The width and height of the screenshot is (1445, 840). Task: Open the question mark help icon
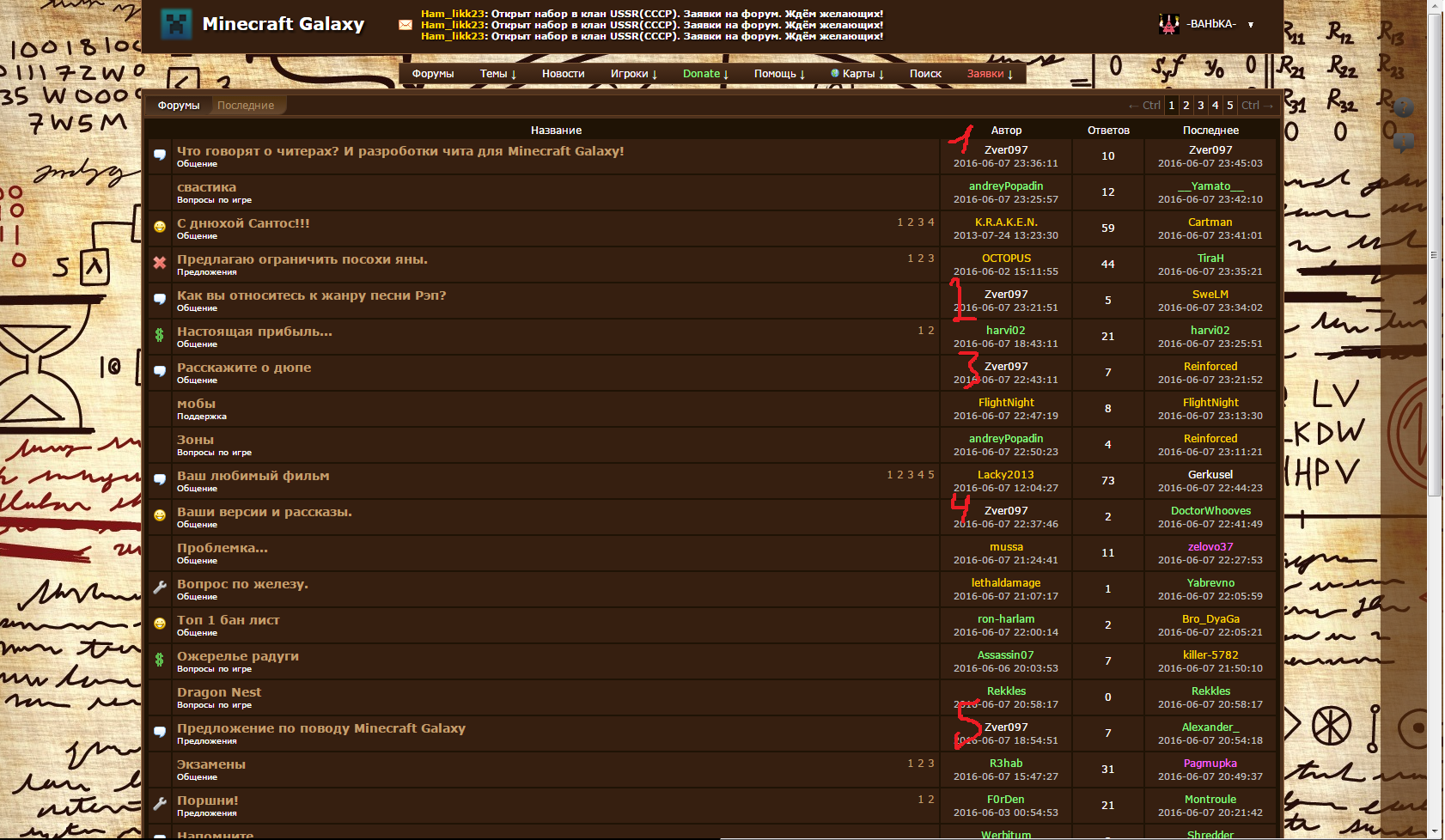coord(1403,107)
